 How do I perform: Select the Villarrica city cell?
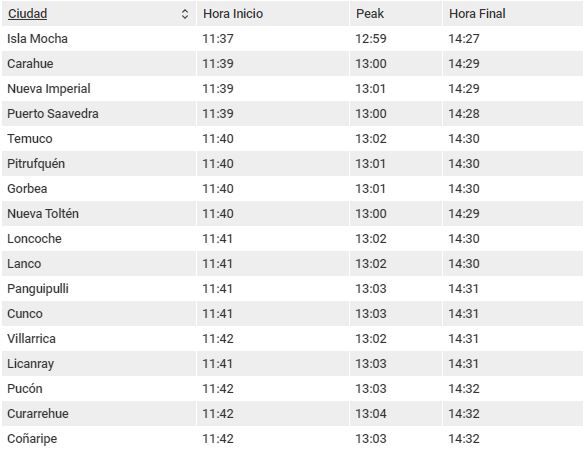(99, 339)
